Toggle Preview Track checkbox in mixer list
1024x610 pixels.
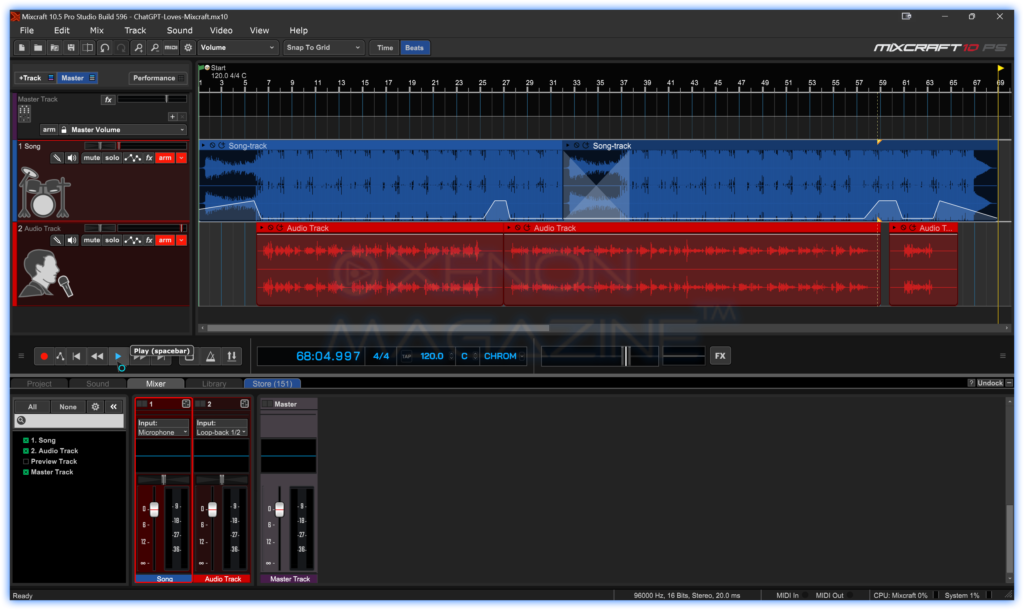pos(25,462)
